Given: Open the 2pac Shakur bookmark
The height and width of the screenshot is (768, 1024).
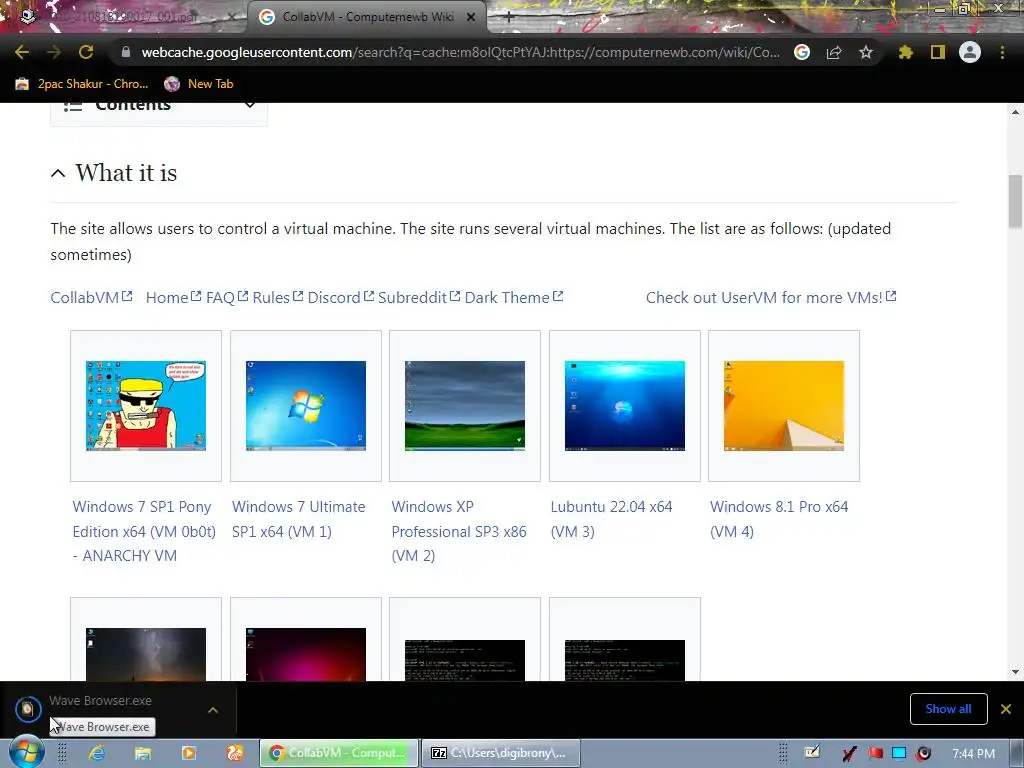Looking at the screenshot, I should (82, 84).
